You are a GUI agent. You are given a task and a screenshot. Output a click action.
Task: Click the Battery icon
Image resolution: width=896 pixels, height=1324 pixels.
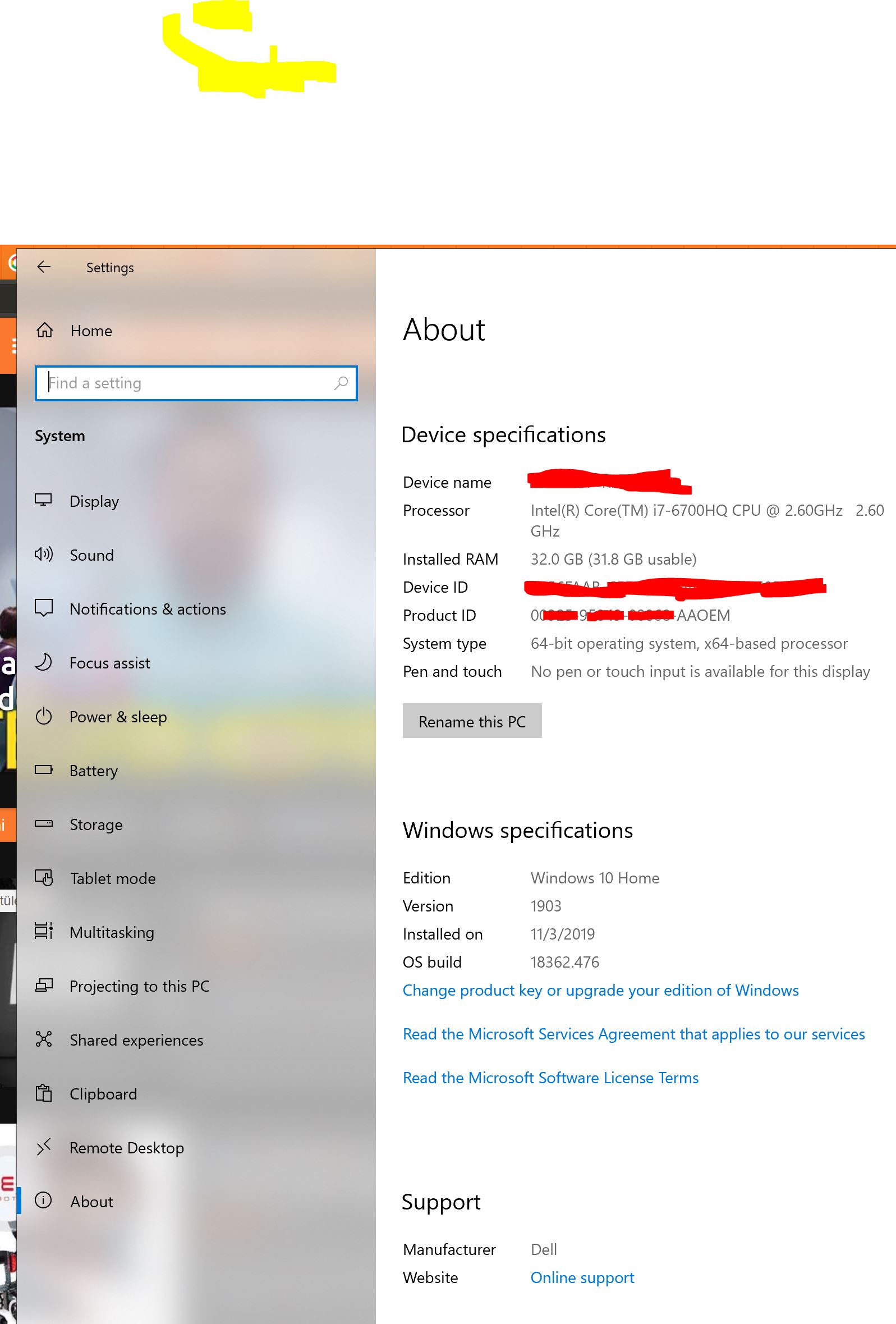43,769
